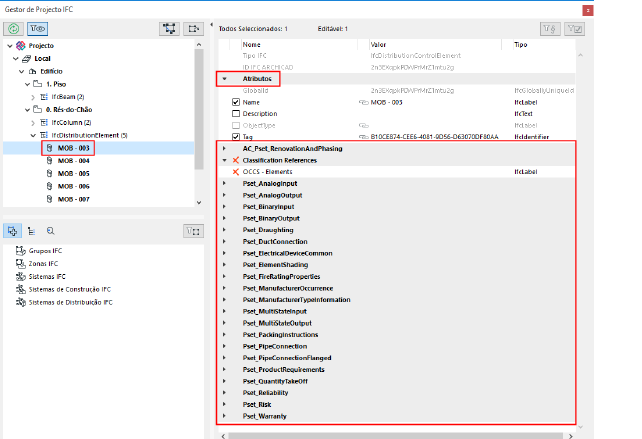Click the green refresh tree icon
Image resolution: width=642 pixels, height=439 pixels.
14,29
